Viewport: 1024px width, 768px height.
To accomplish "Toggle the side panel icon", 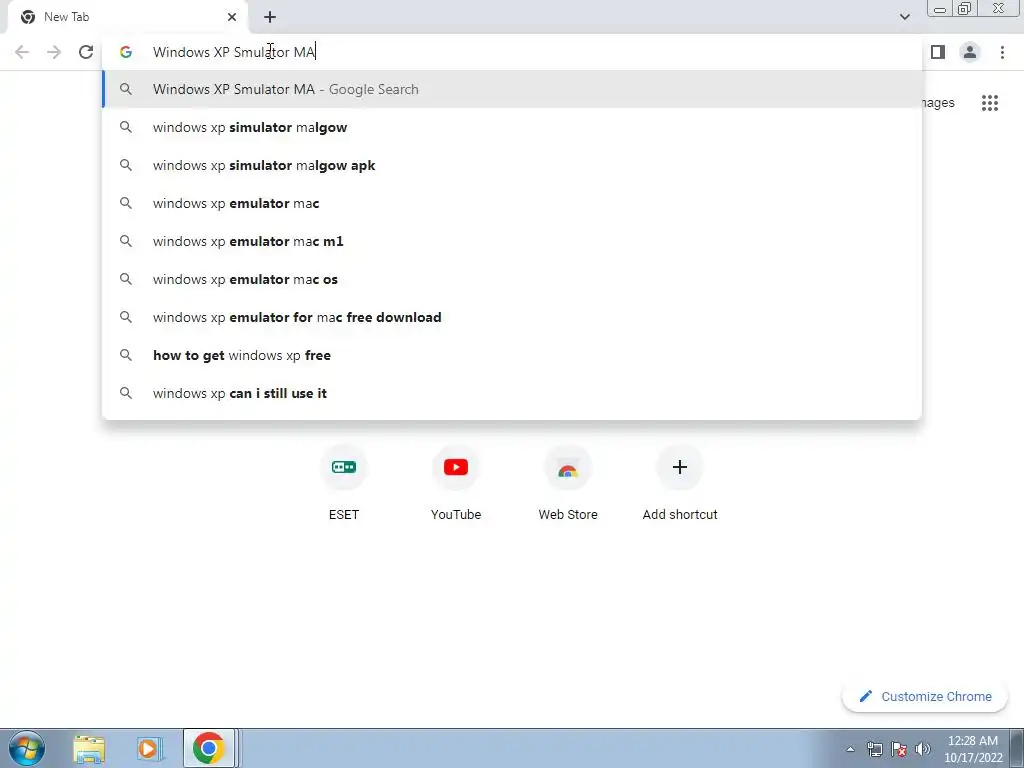I will click(938, 52).
